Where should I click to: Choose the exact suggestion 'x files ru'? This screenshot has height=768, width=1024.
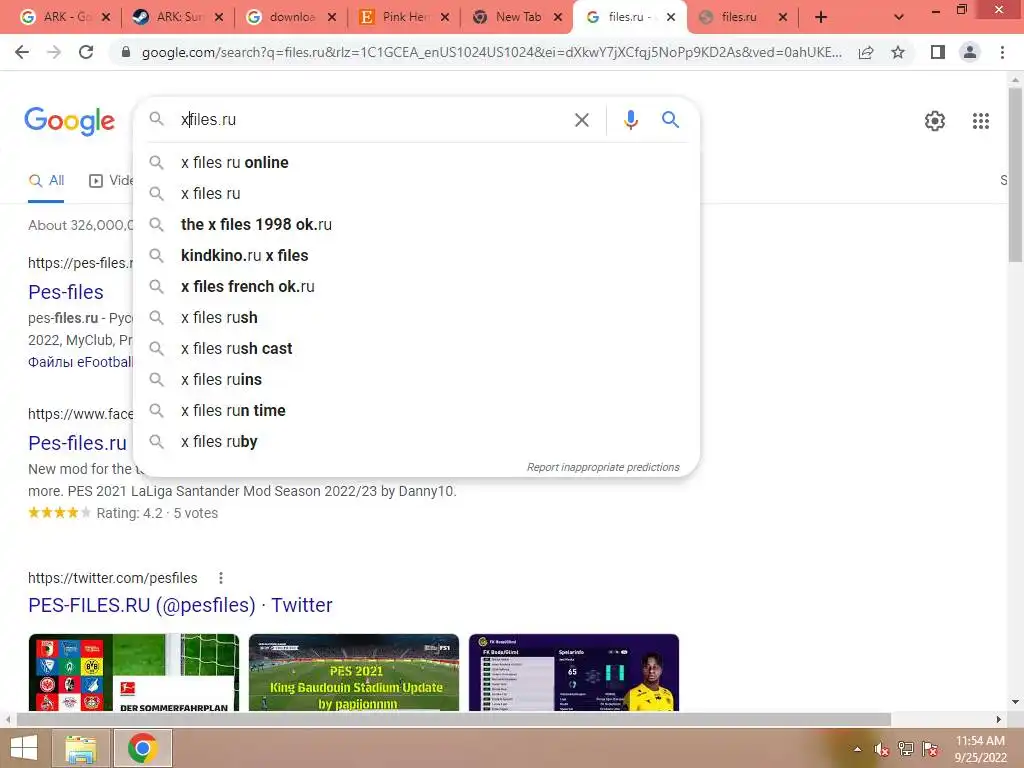416,194
